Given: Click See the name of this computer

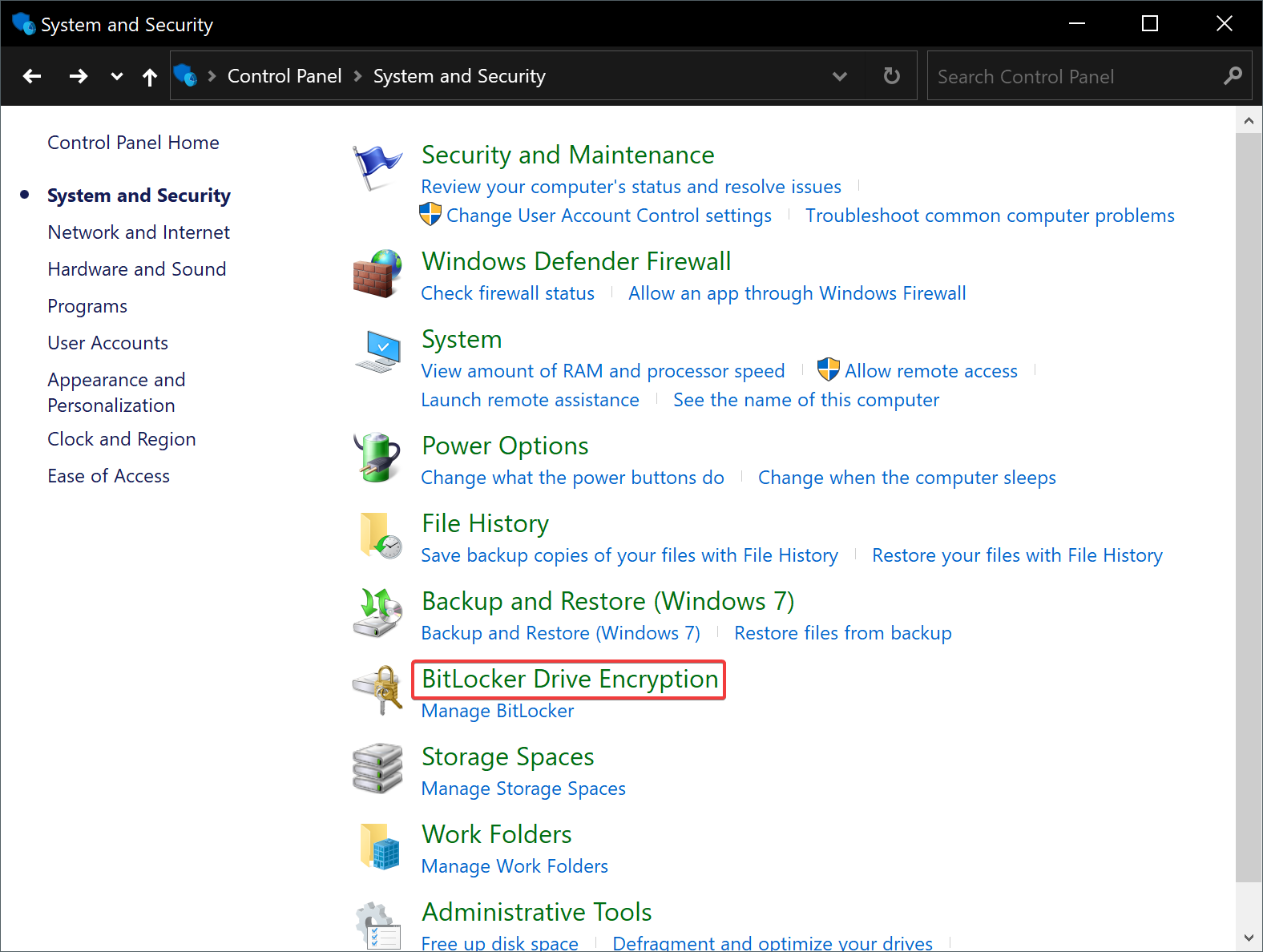Looking at the screenshot, I should (806, 400).
